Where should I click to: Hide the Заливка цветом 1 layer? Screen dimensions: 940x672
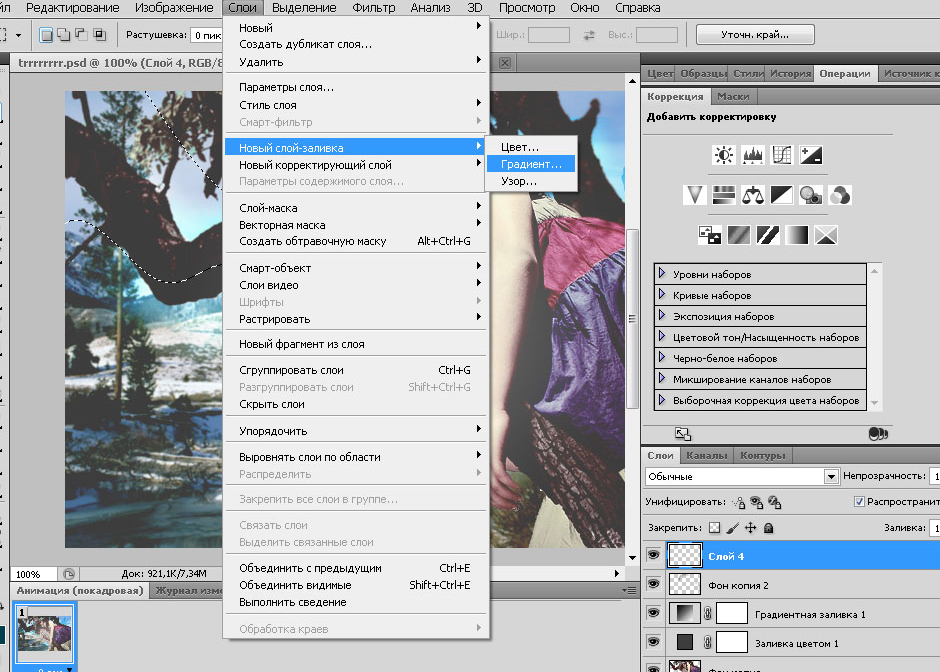coord(653,642)
